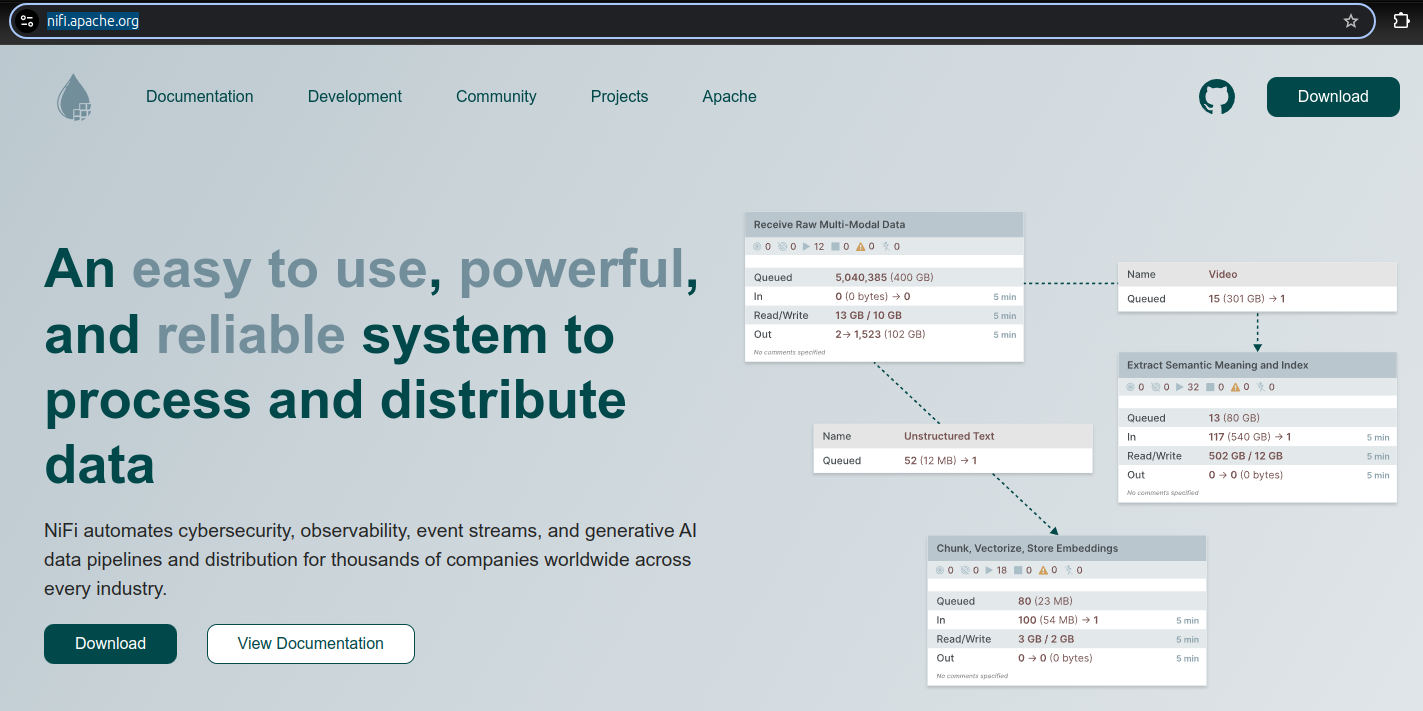Bookmark this page with the star icon
1423x711 pixels.
click(x=1351, y=21)
